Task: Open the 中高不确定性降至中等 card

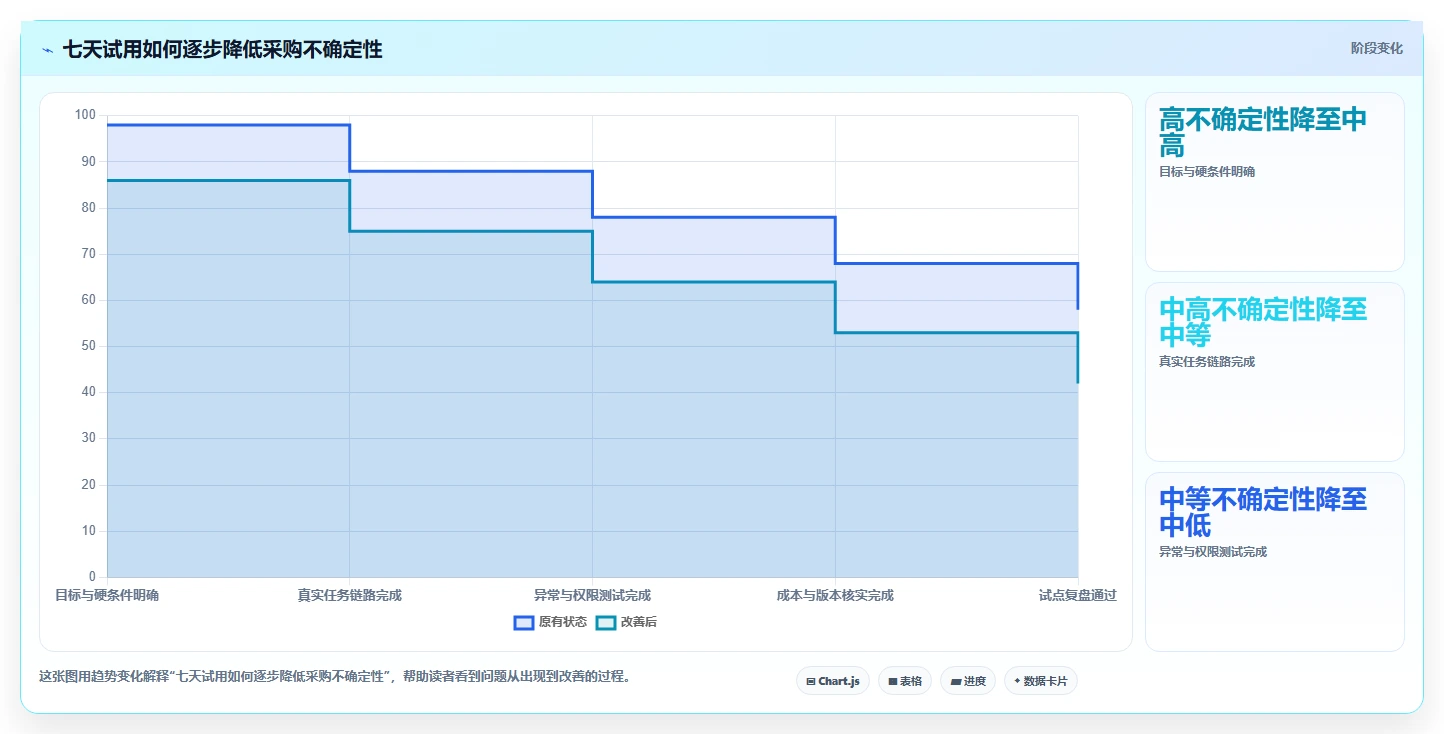Action: click(x=1274, y=372)
